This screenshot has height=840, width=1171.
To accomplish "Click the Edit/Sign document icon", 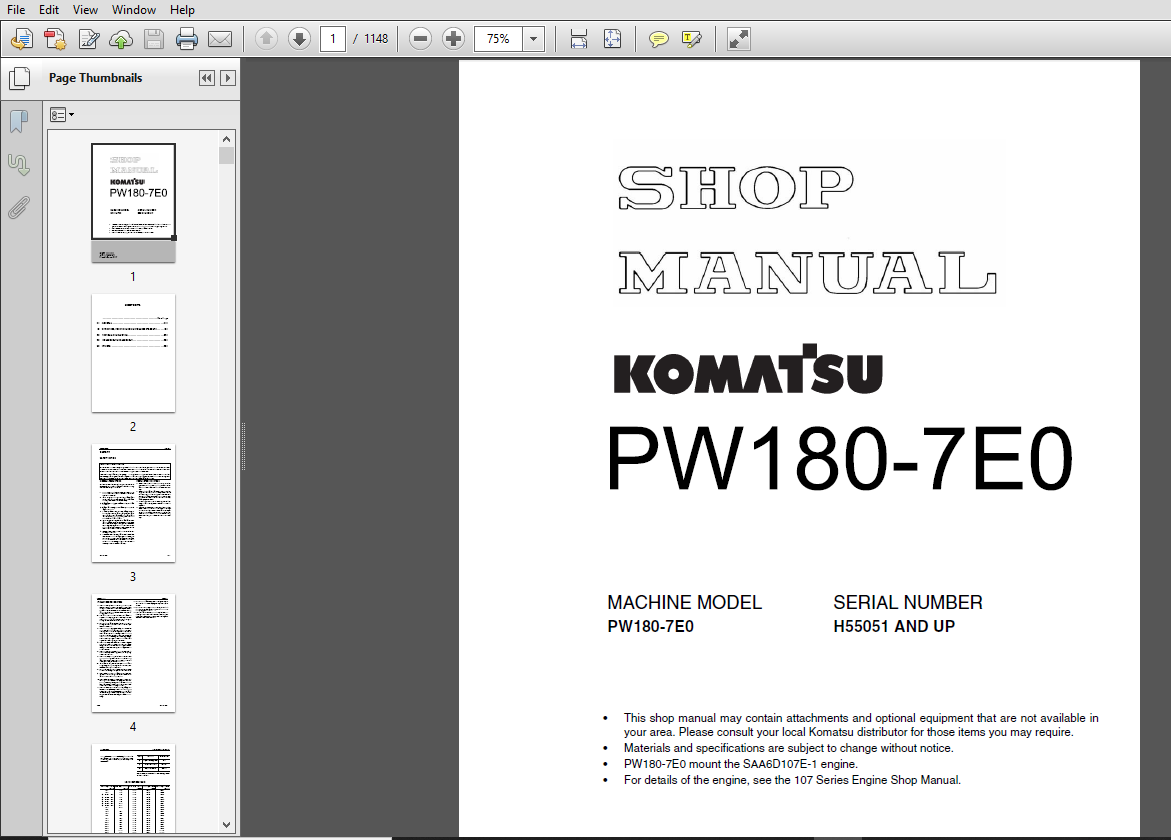I will (89, 39).
